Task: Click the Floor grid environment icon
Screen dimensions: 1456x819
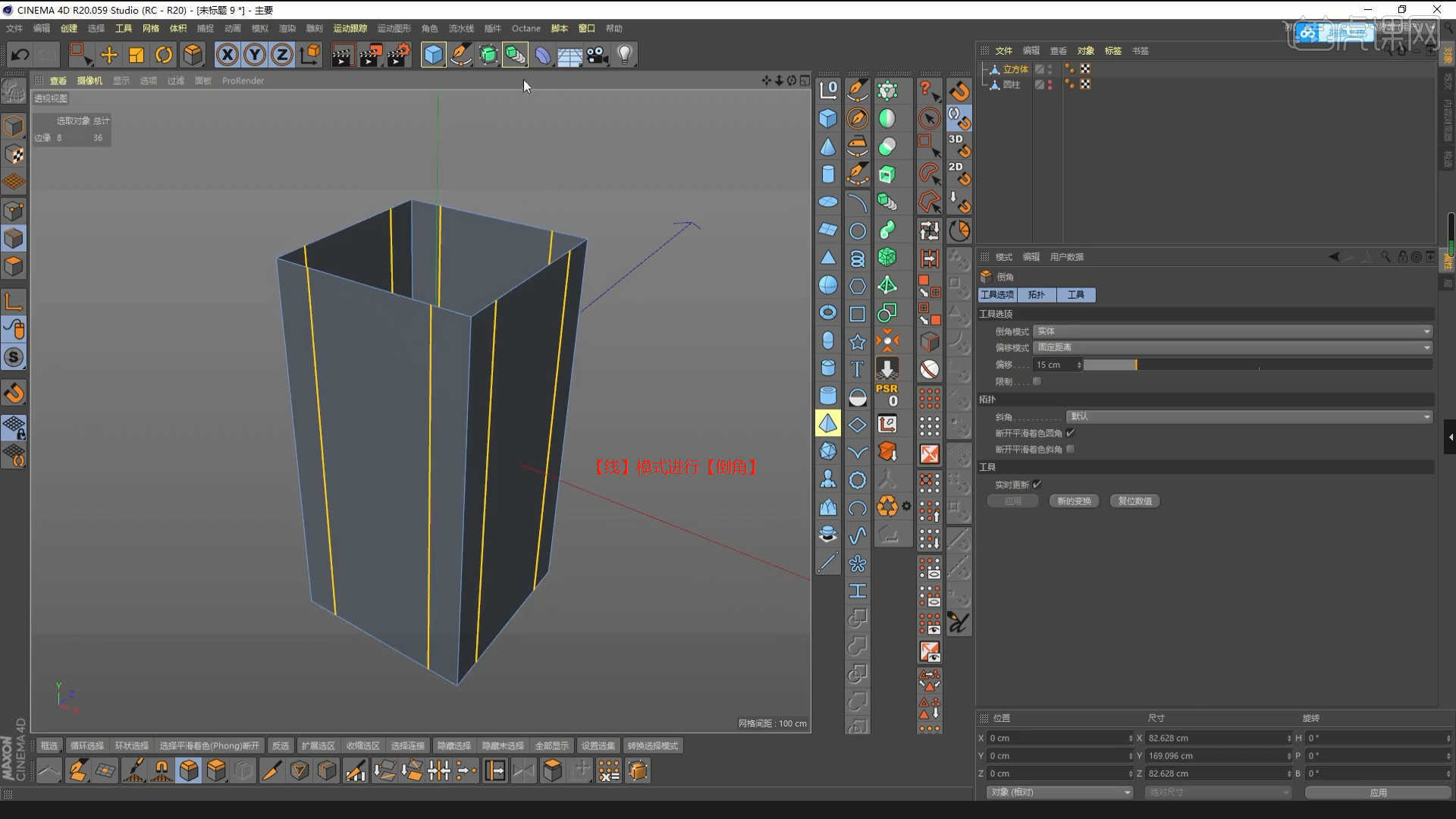Action: point(570,55)
